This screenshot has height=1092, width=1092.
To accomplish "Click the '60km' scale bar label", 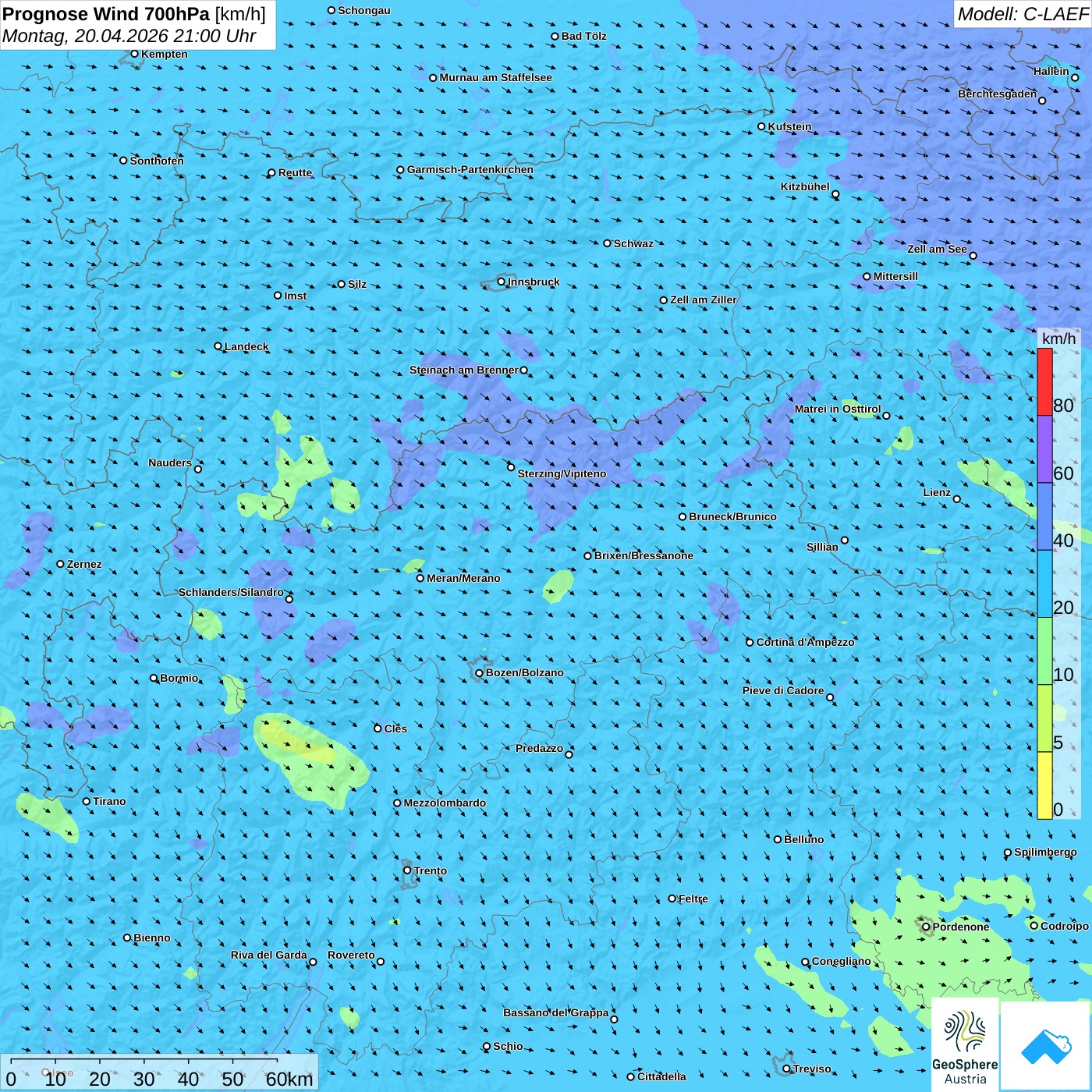I will point(289,1079).
